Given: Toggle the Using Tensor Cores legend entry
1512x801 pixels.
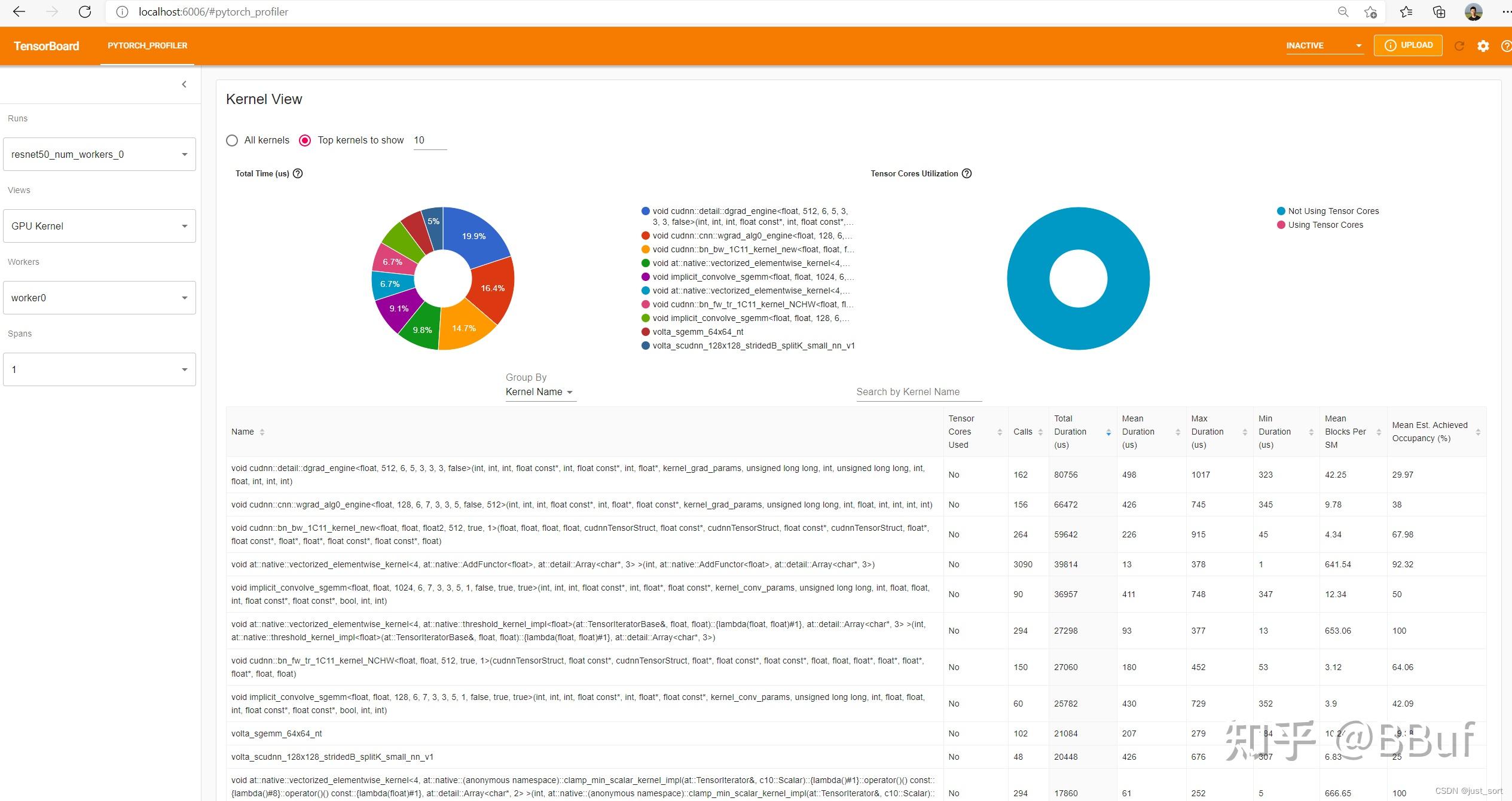Looking at the screenshot, I should 1325,225.
